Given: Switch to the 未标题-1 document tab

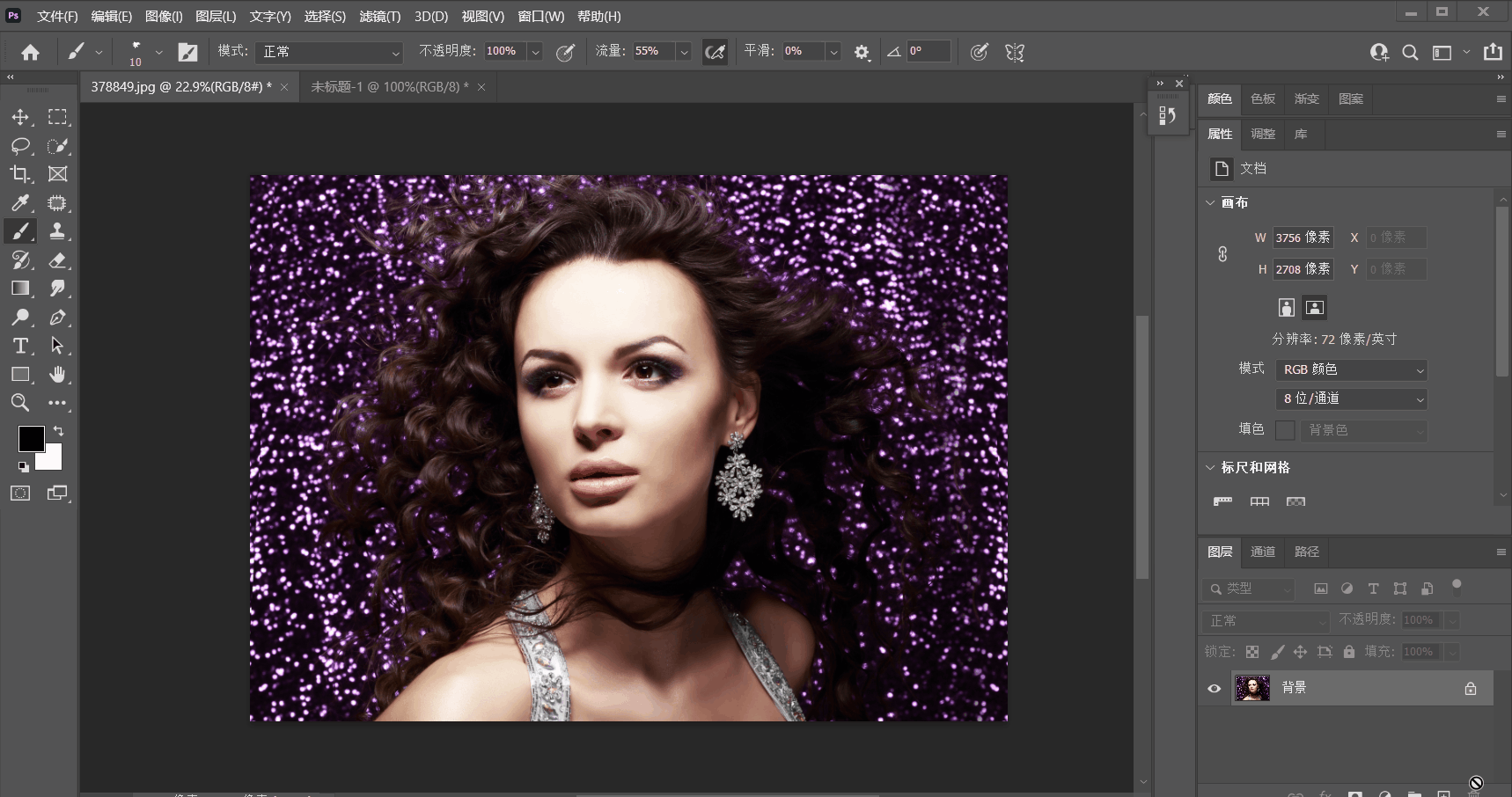Looking at the screenshot, I should pyautogui.click(x=389, y=86).
